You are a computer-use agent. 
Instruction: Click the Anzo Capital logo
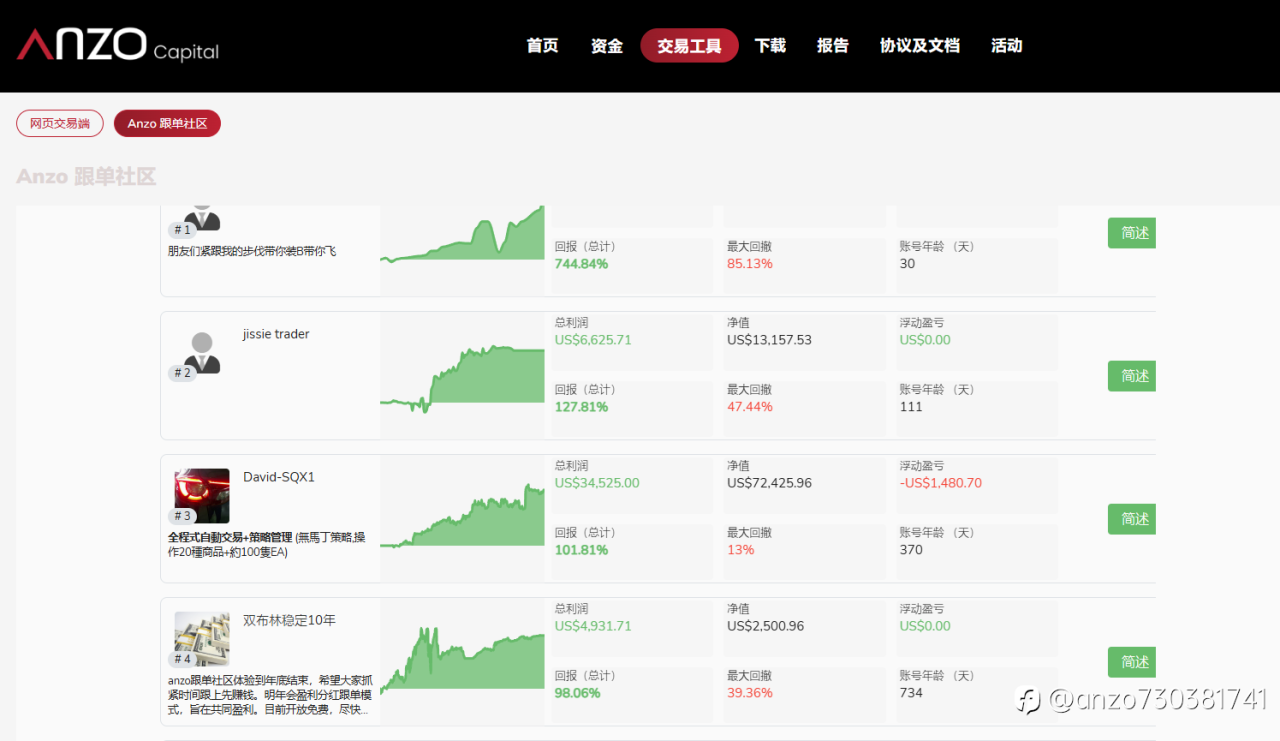tap(117, 45)
